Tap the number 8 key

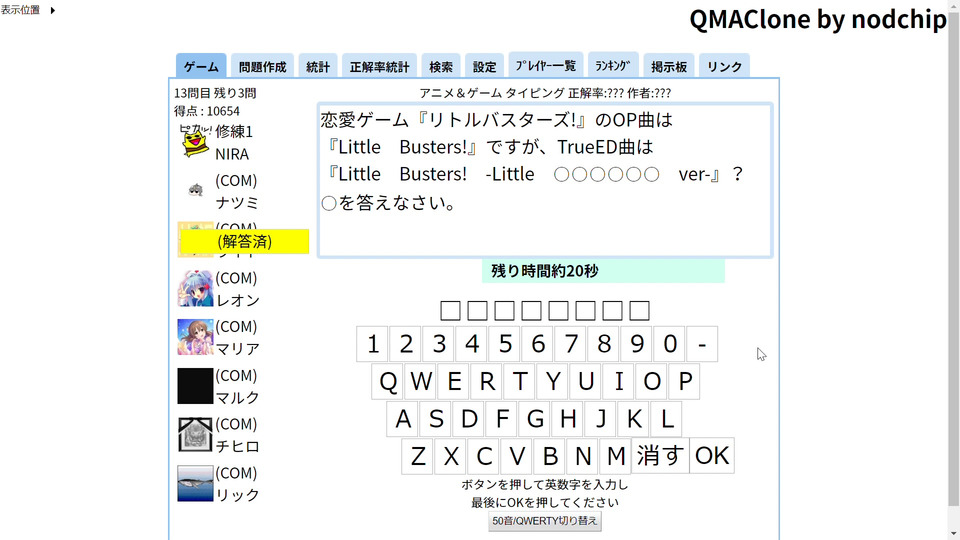click(604, 344)
